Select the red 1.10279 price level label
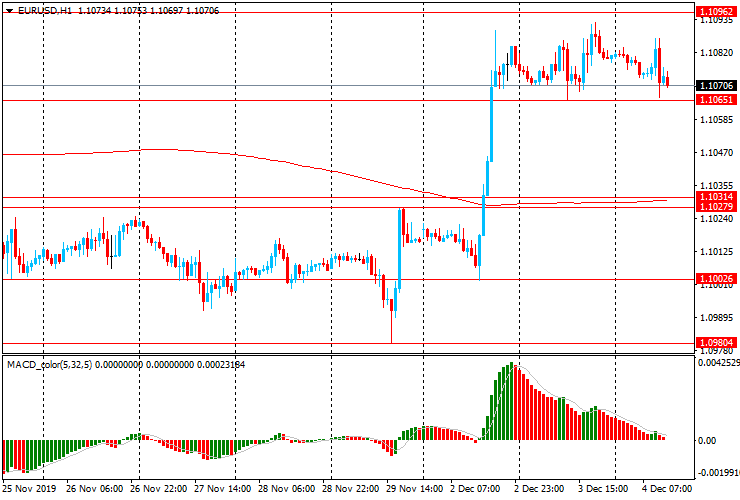This screenshot has height=500, width=740. (x=716, y=207)
